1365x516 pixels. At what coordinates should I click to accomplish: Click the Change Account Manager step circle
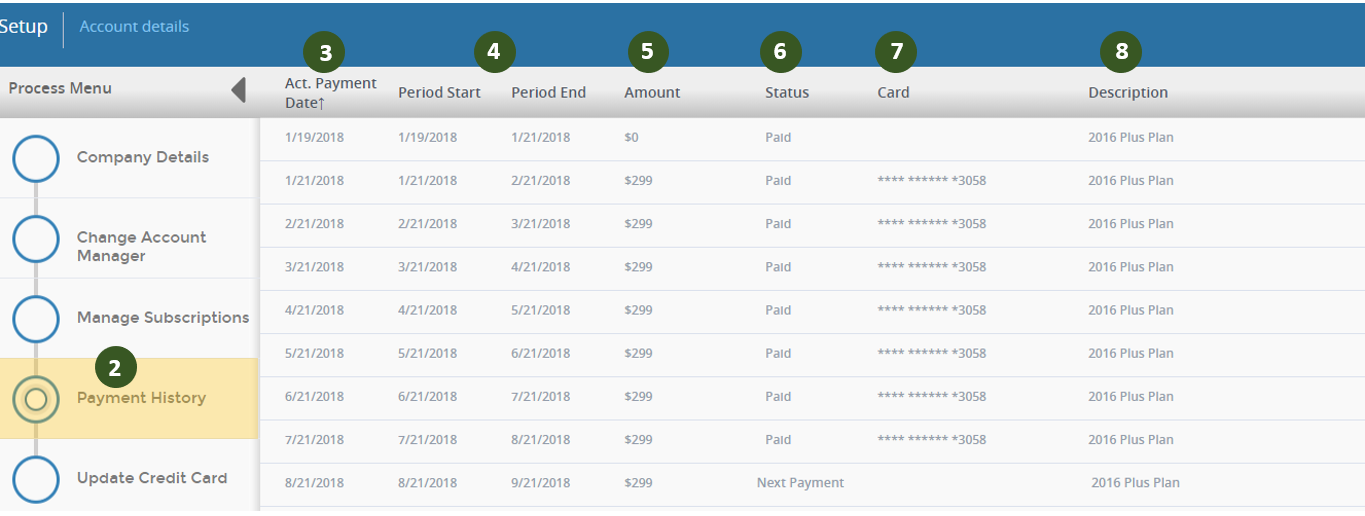point(36,238)
